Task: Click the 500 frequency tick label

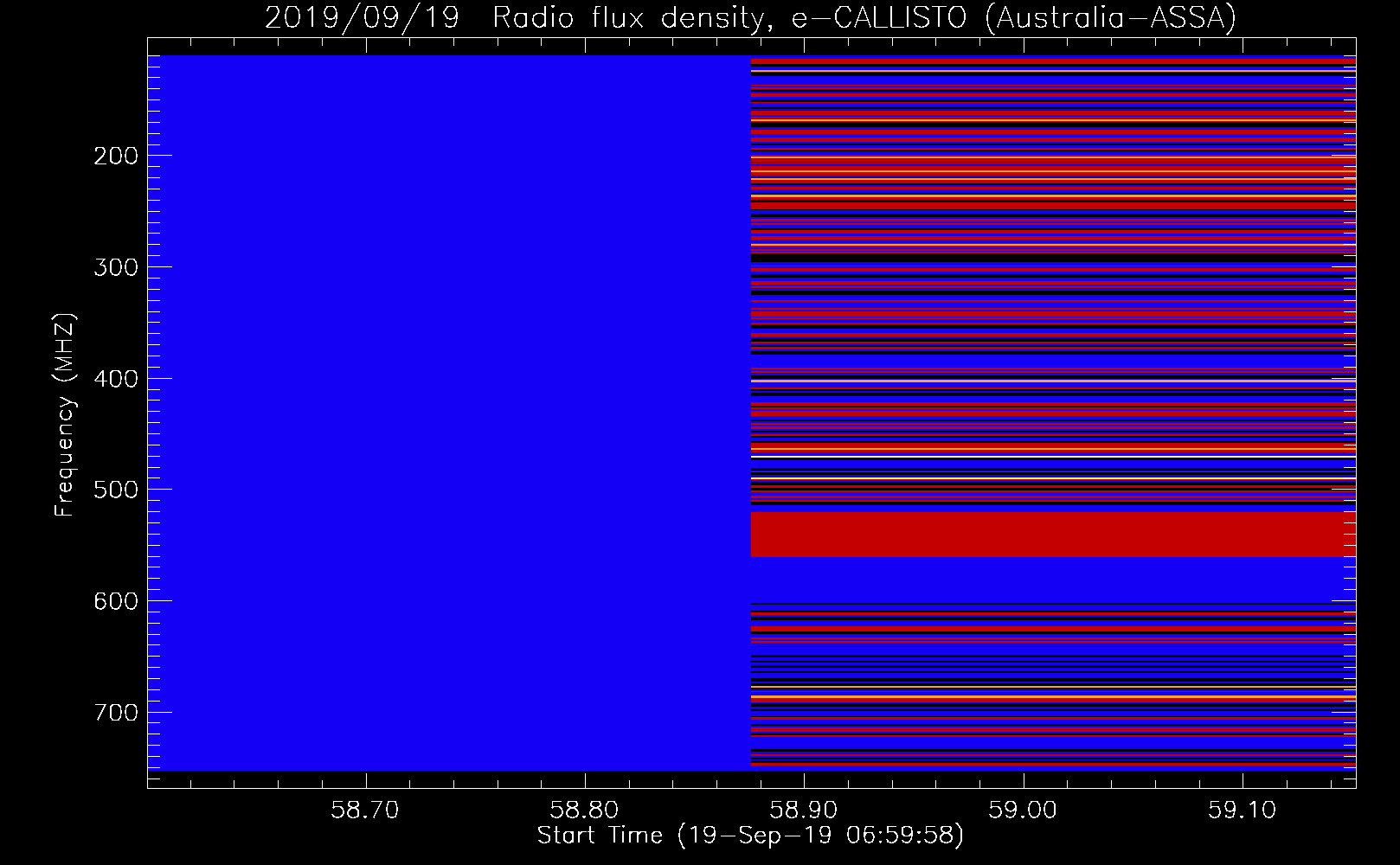Action: click(115, 490)
